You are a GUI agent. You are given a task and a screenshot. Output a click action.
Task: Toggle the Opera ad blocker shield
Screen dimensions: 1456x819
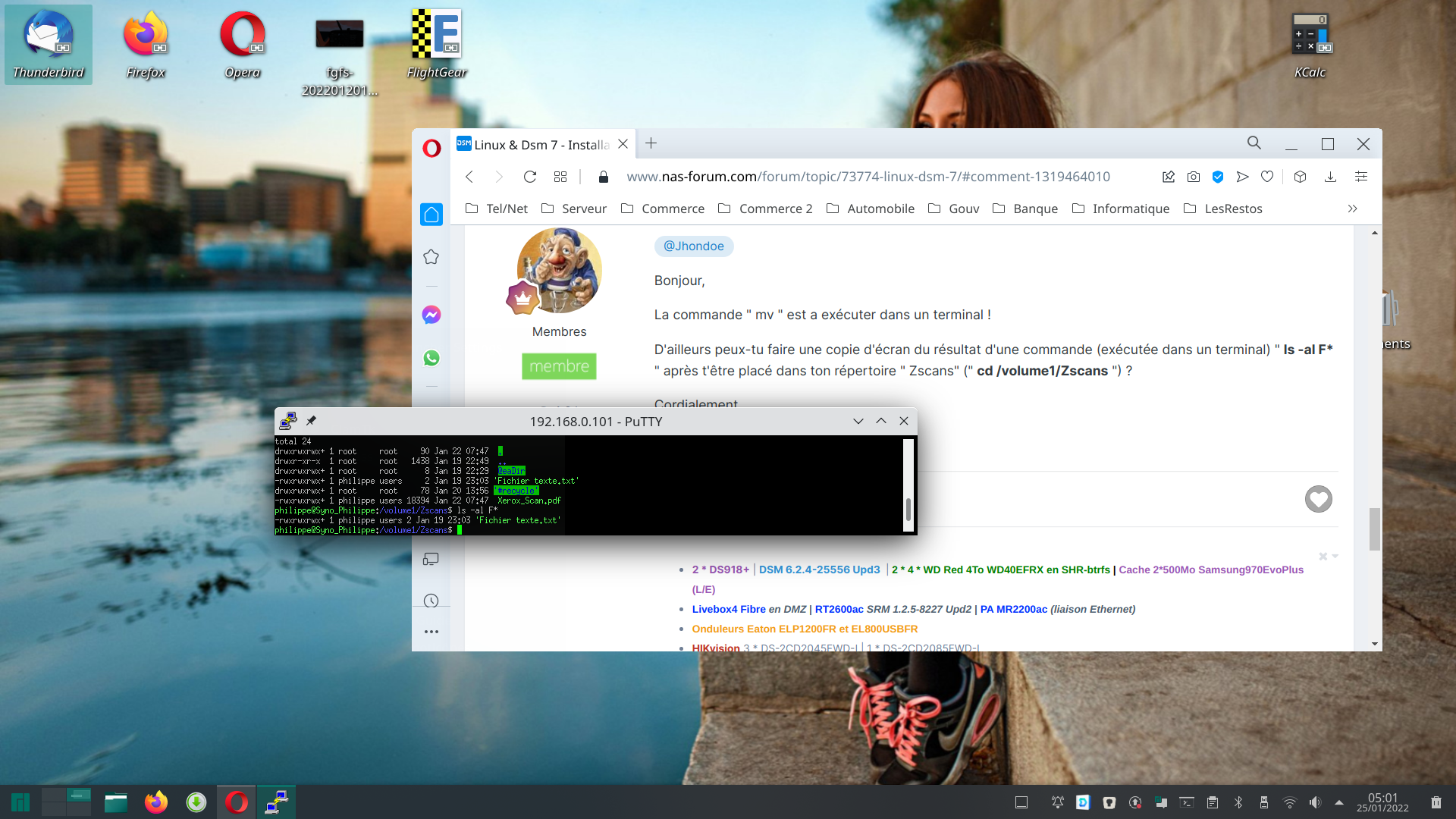coord(1218,177)
